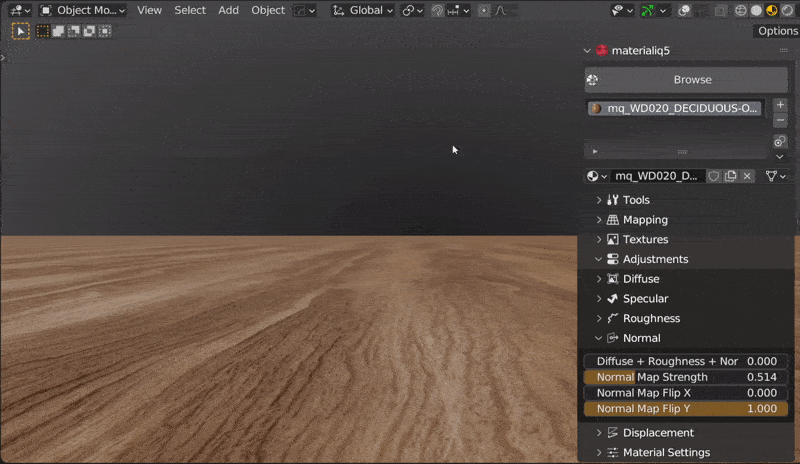
Task: Toggle viewport overlays
Action: click(684, 10)
